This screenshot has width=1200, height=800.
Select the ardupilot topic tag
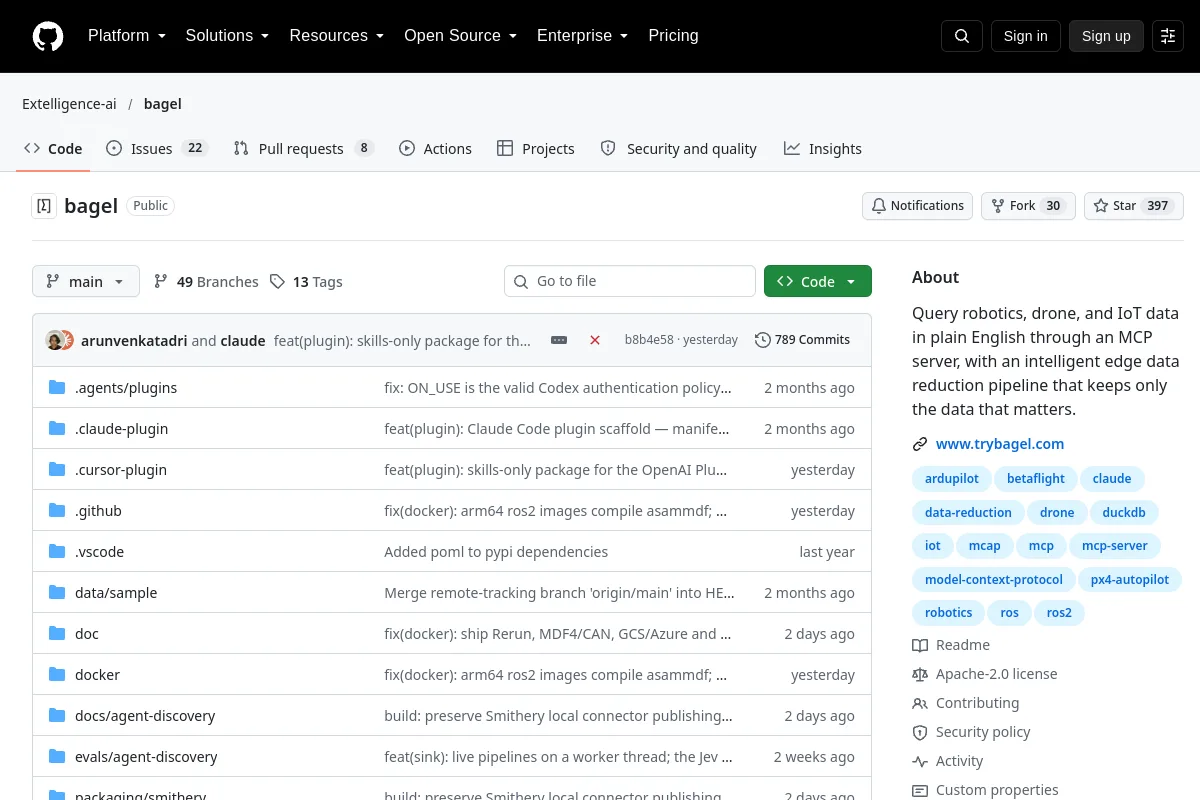pos(952,478)
